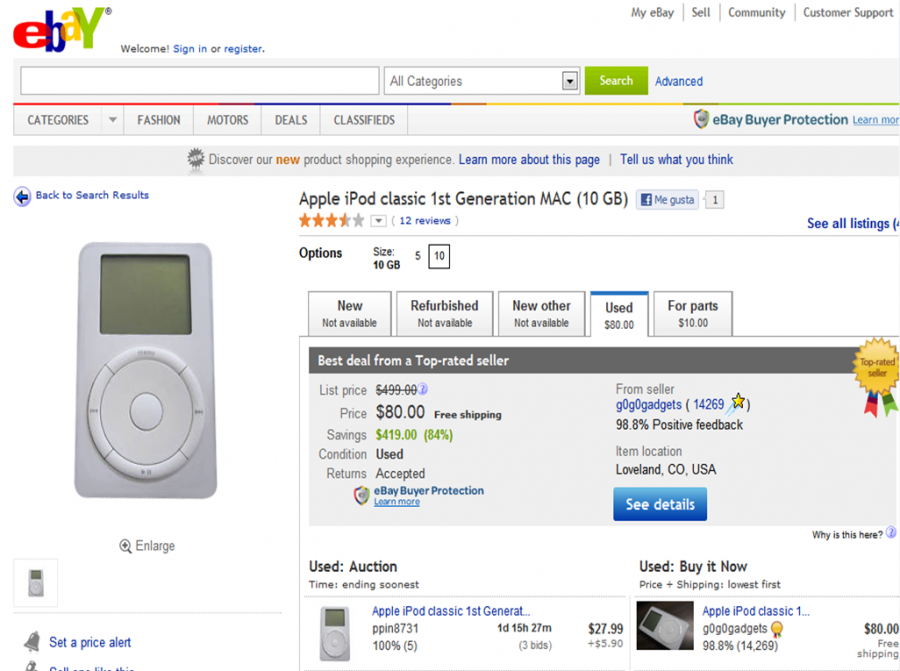900x671 pixels.
Task: Click the help question mark next to 'Why is this here?'
Action: click(888, 534)
